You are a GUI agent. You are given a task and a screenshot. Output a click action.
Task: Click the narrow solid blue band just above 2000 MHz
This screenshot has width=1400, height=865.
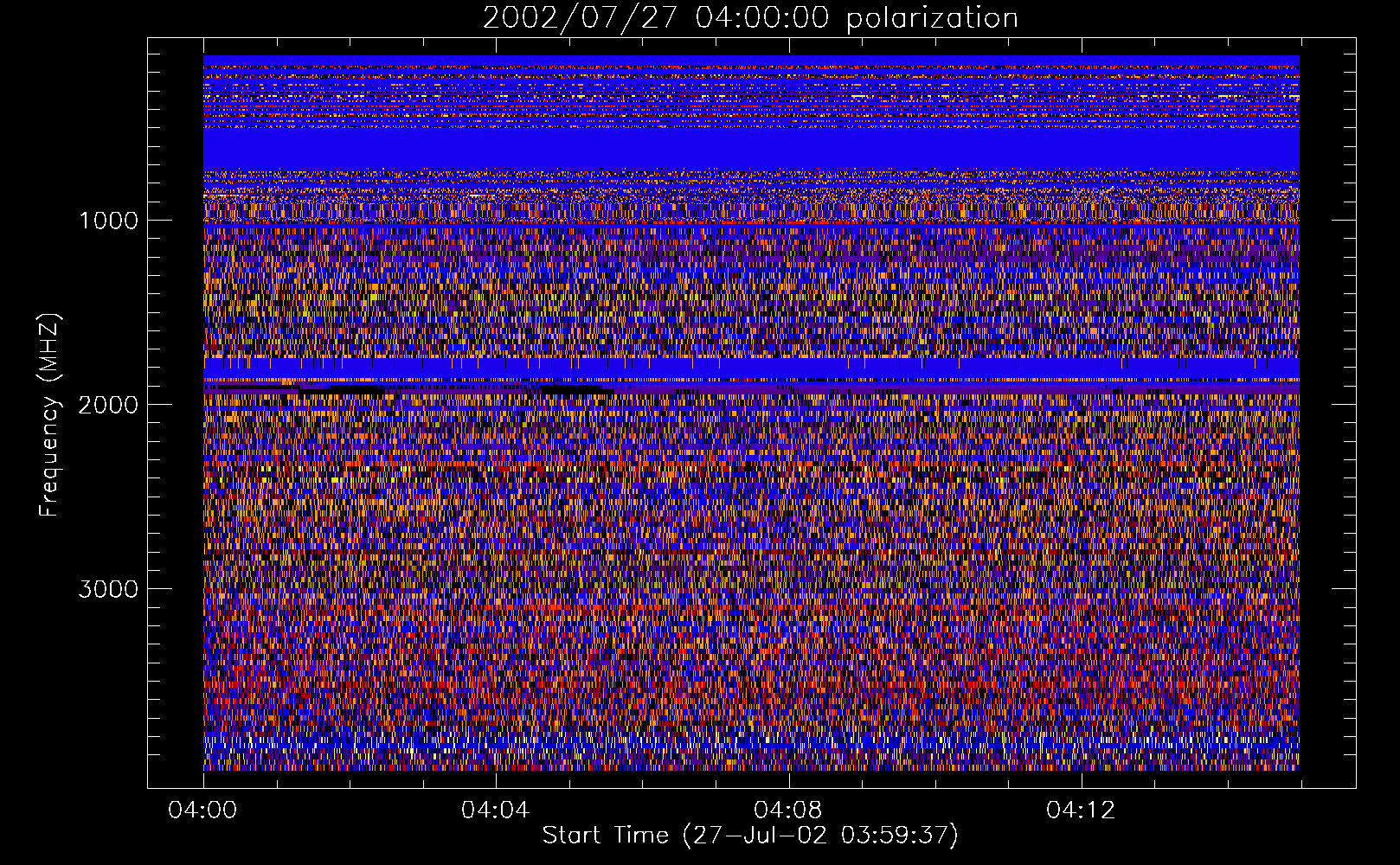click(x=751, y=368)
